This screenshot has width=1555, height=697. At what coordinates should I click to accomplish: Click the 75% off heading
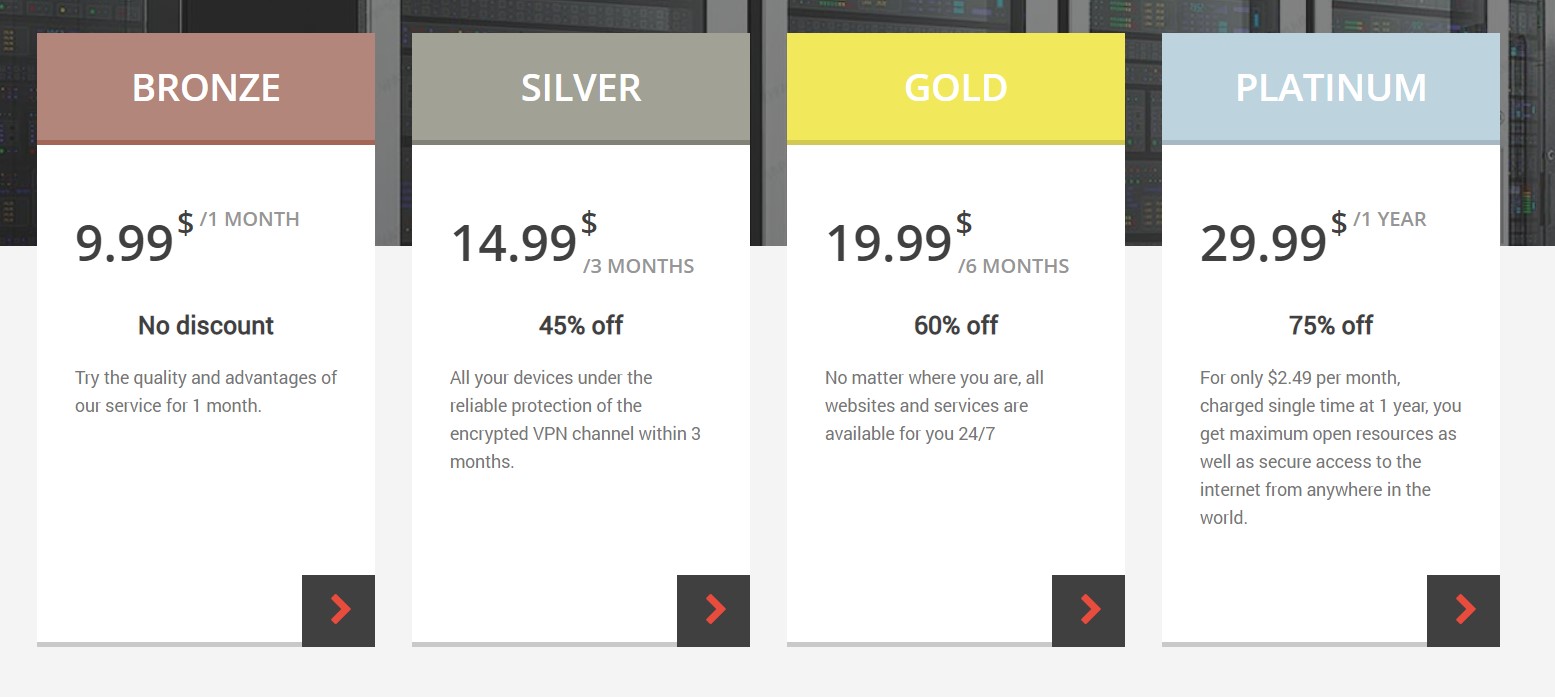[1331, 325]
